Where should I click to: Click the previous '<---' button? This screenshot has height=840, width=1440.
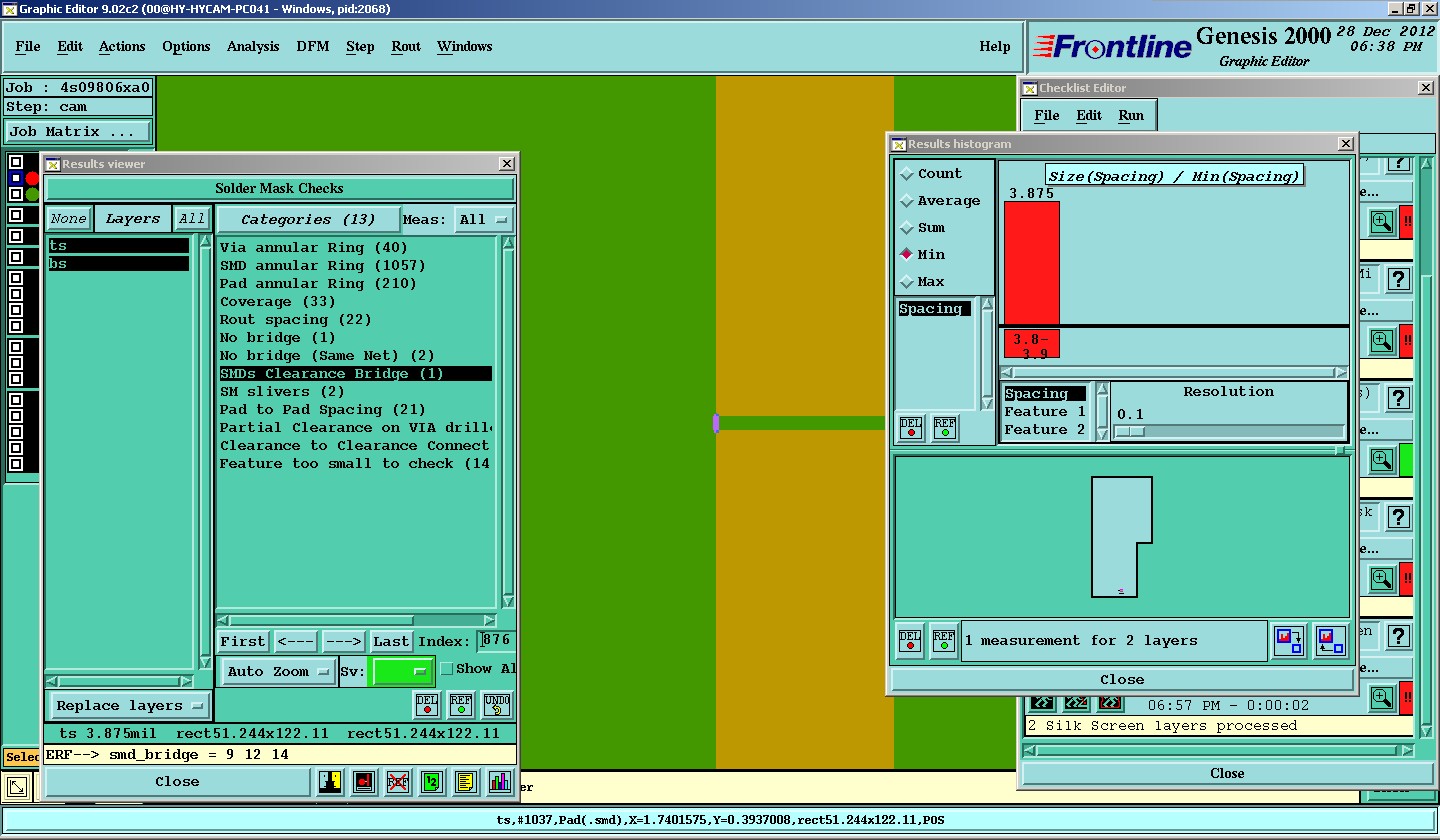296,642
